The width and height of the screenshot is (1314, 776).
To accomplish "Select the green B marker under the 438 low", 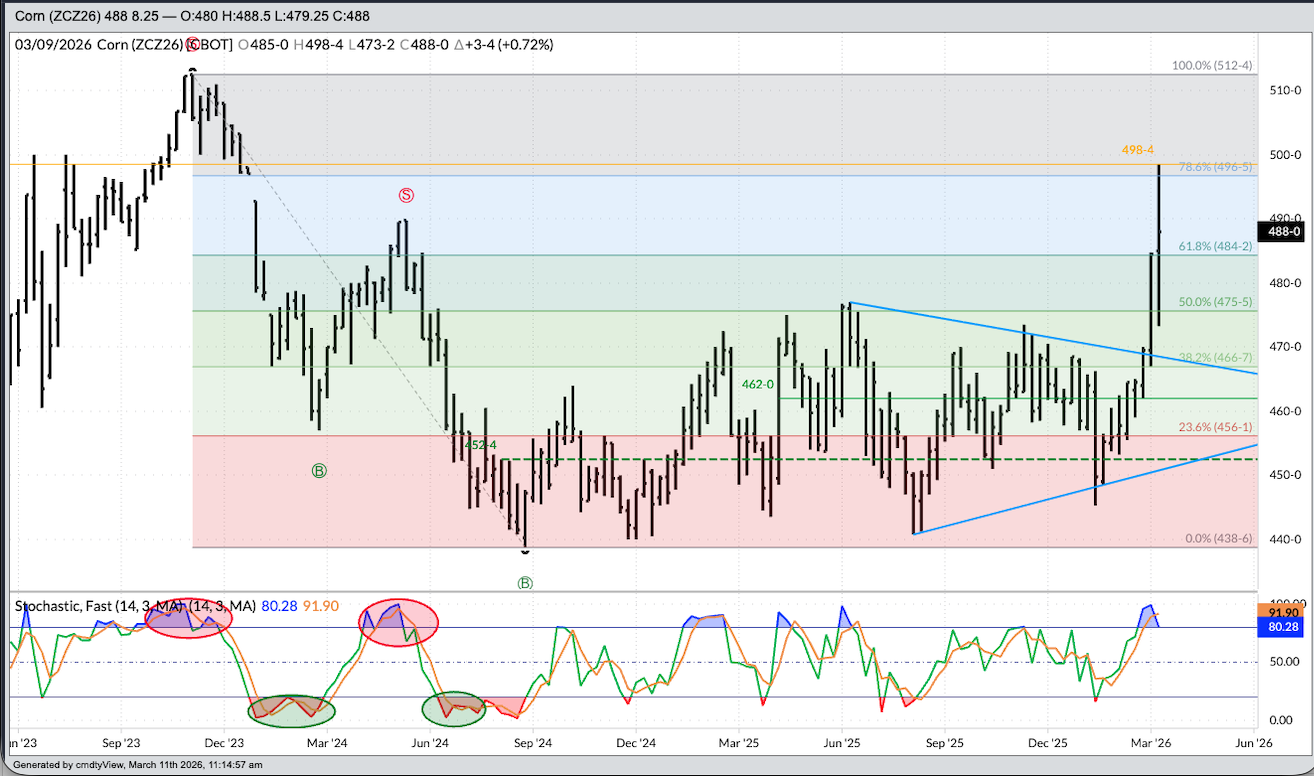I will (525, 583).
